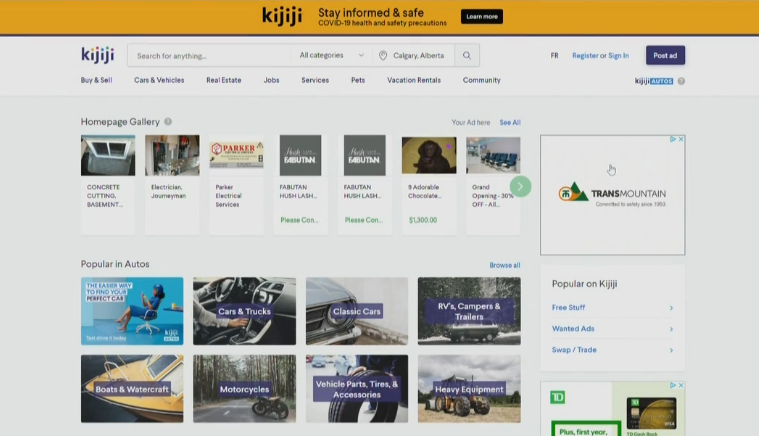Open Cars & Trucks category tile

tap(244, 311)
